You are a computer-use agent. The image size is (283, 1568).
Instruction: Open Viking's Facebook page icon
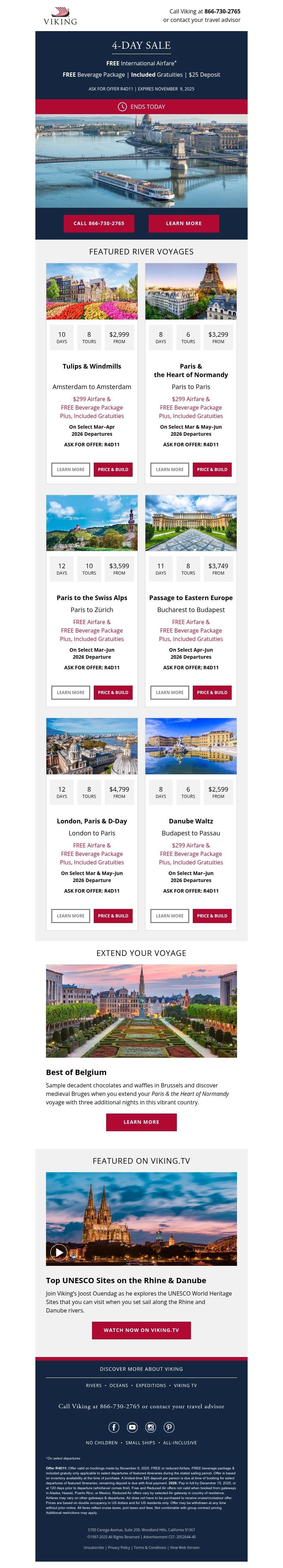click(x=114, y=1428)
